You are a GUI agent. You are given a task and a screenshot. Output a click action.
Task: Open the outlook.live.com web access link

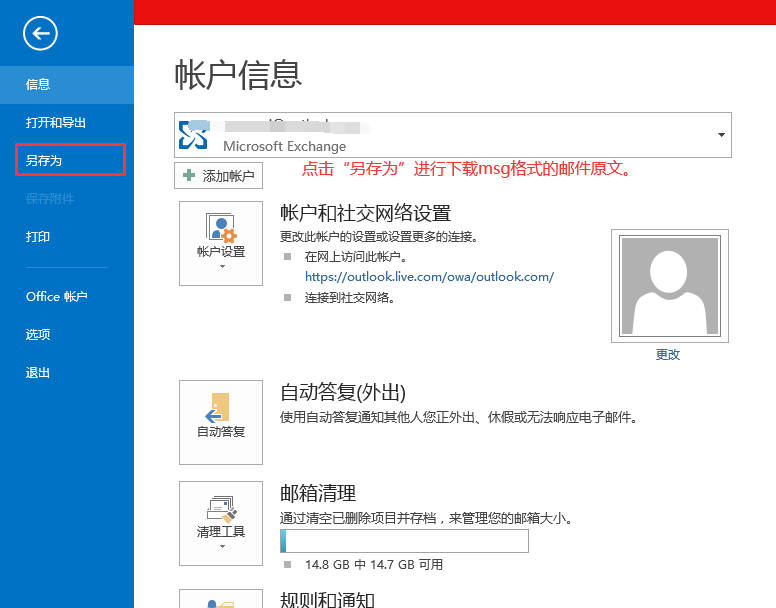[x=429, y=277]
